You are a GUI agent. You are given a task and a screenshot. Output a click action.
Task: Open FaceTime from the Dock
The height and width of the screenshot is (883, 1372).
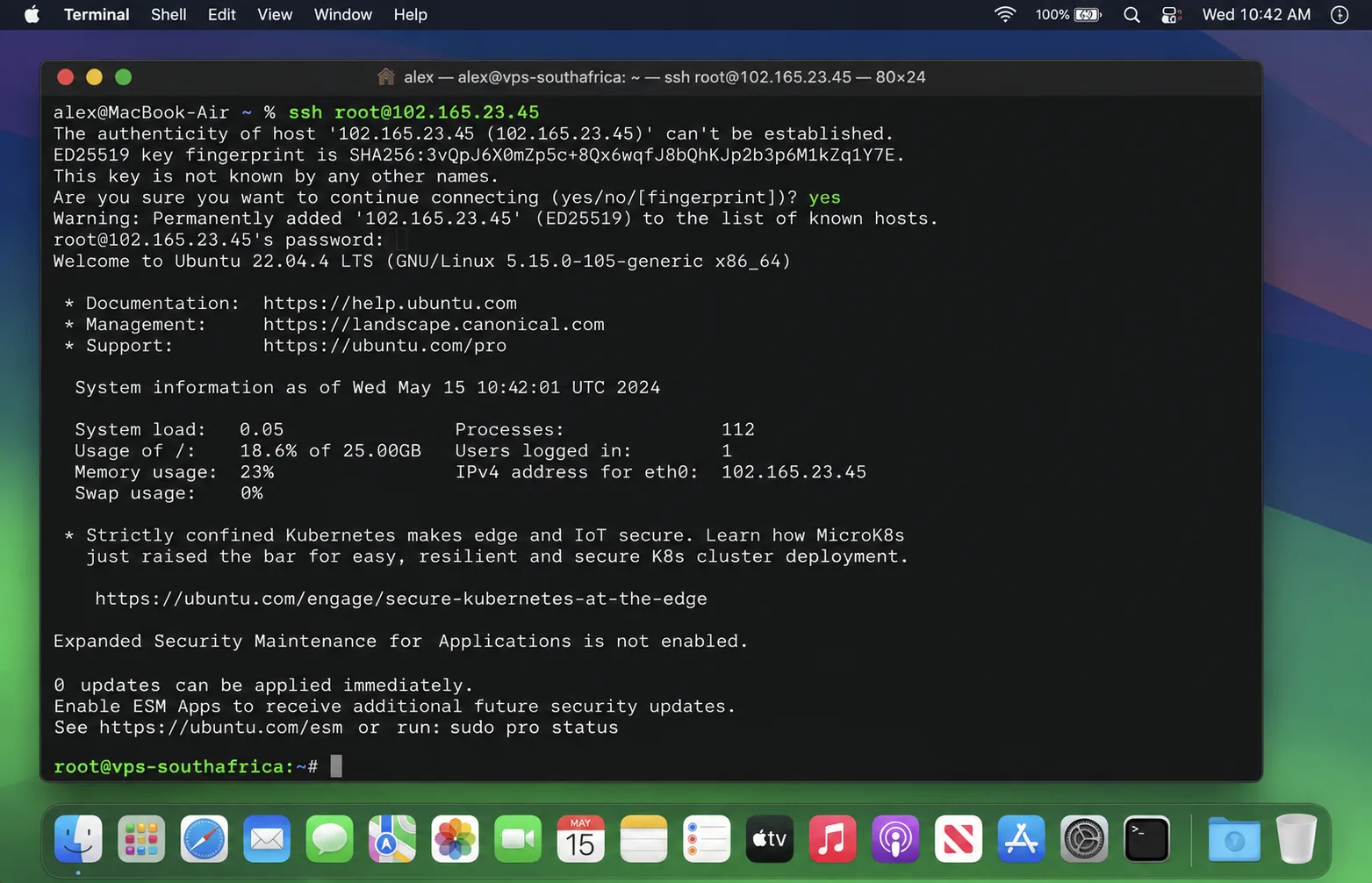point(518,839)
